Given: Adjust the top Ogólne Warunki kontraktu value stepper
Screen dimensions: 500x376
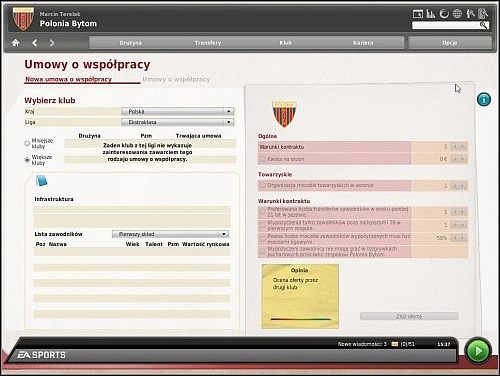Looking at the screenshot, I should 459,146.
